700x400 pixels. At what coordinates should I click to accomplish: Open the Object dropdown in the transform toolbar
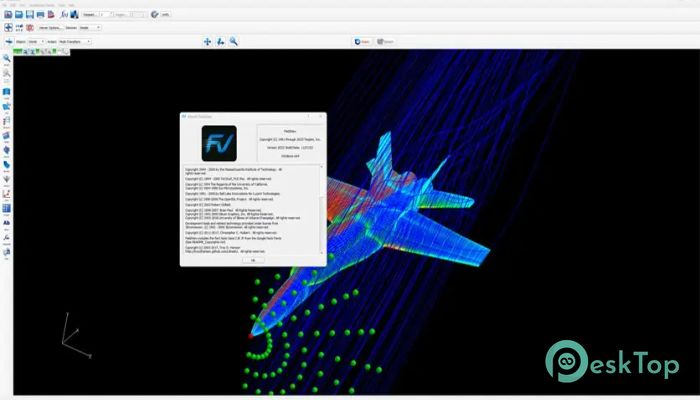tap(36, 42)
